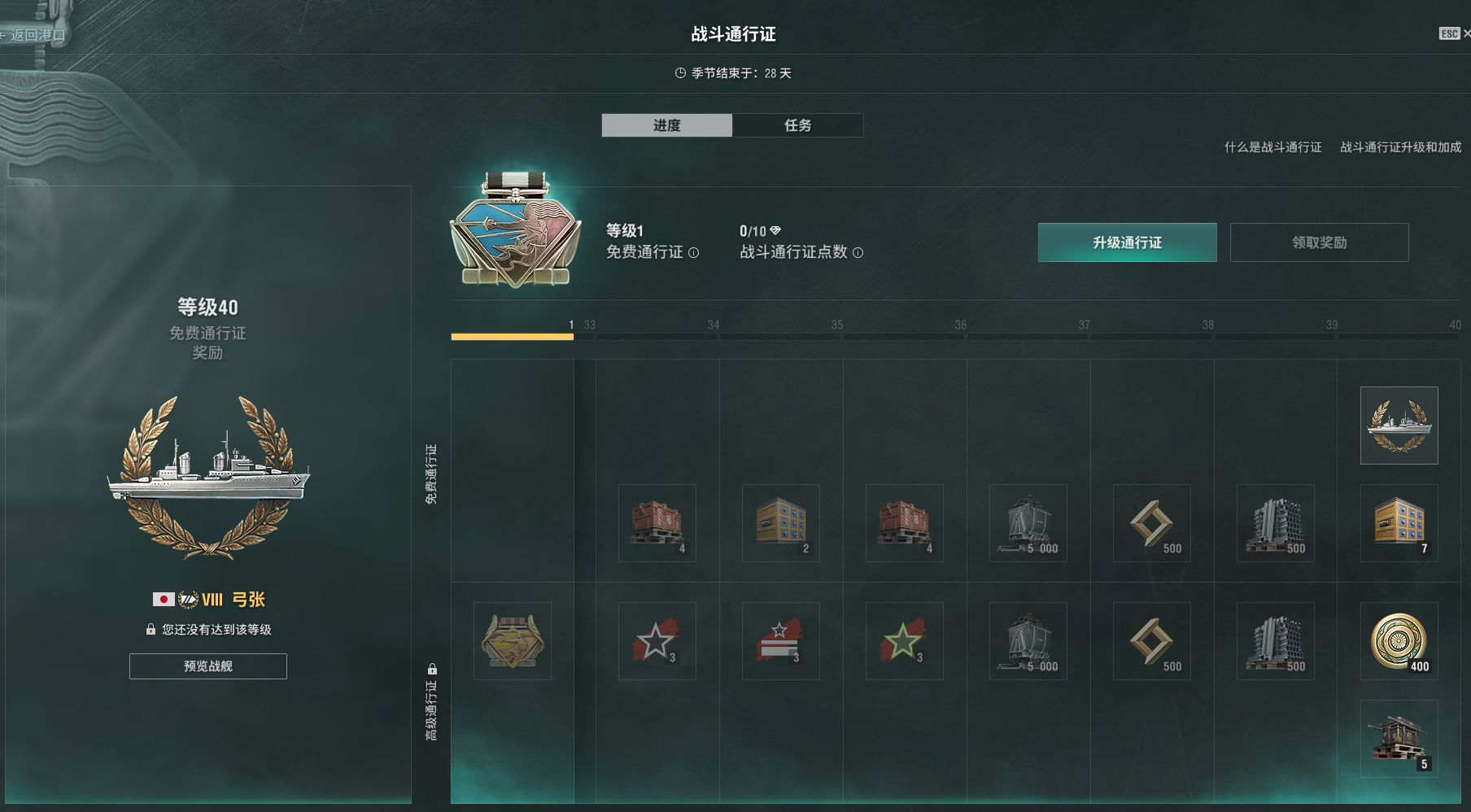
Task: Select the 400 doubloons coin reward
Action: click(x=1399, y=641)
